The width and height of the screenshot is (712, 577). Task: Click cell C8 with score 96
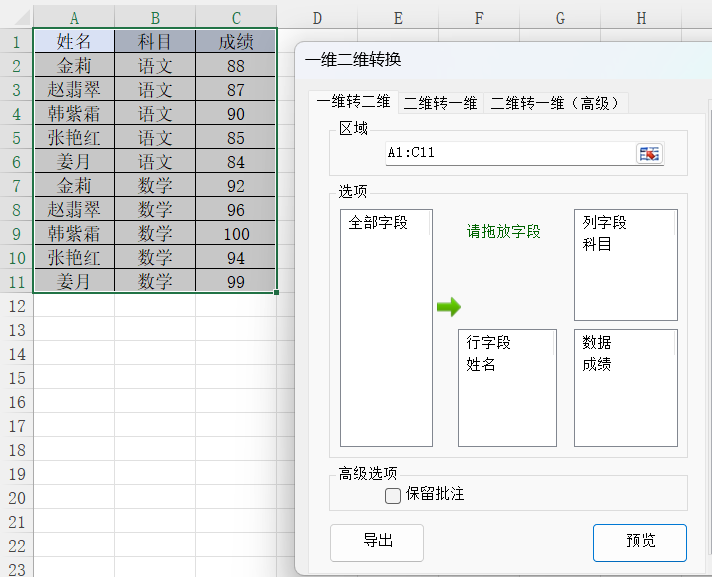point(236,210)
